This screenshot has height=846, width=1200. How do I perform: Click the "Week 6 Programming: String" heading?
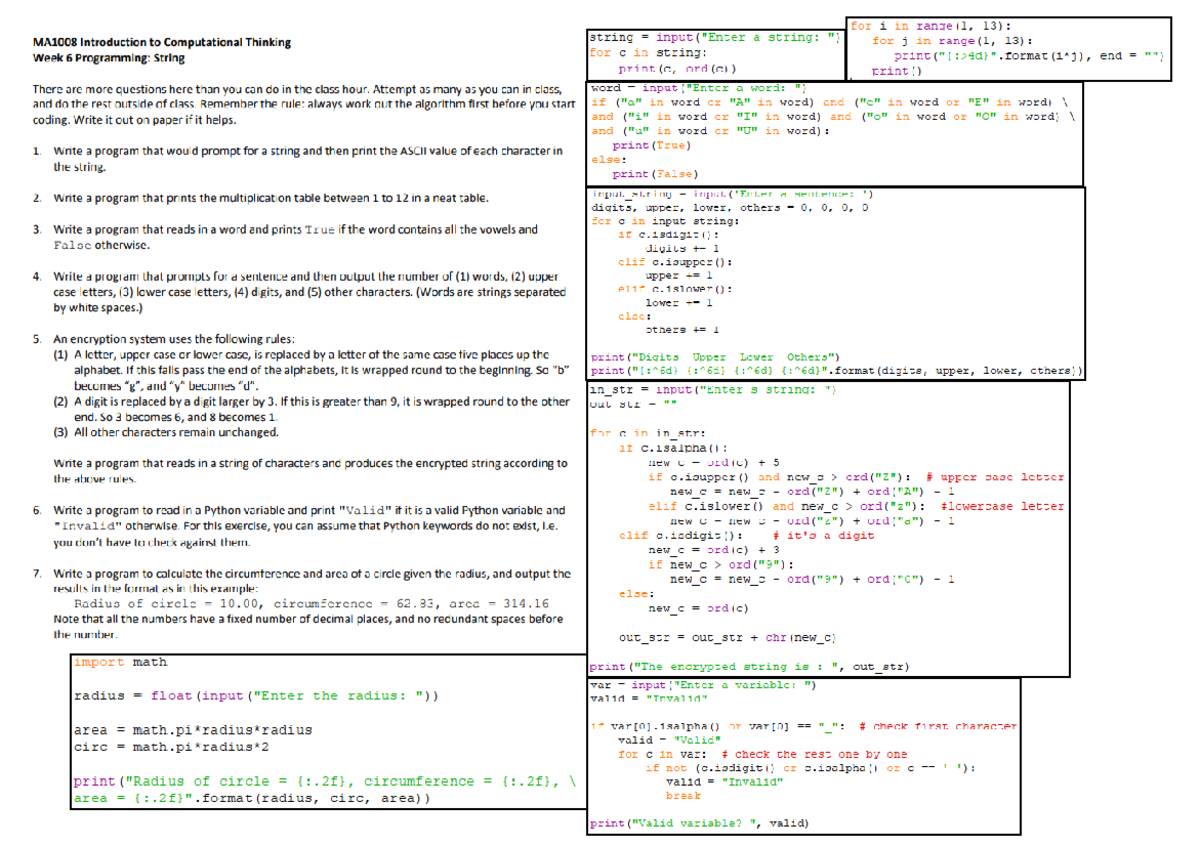click(x=105, y=58)
